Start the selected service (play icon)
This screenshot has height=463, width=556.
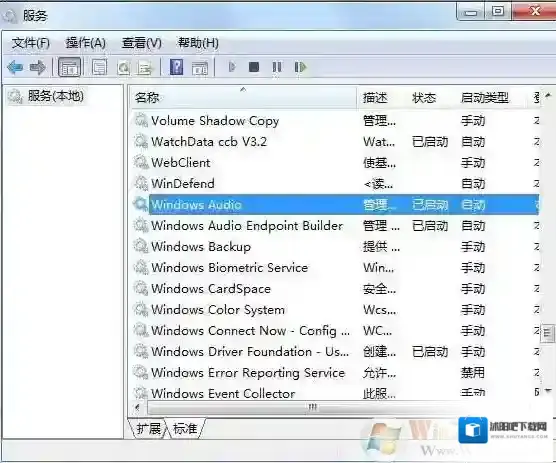(232, 67)
